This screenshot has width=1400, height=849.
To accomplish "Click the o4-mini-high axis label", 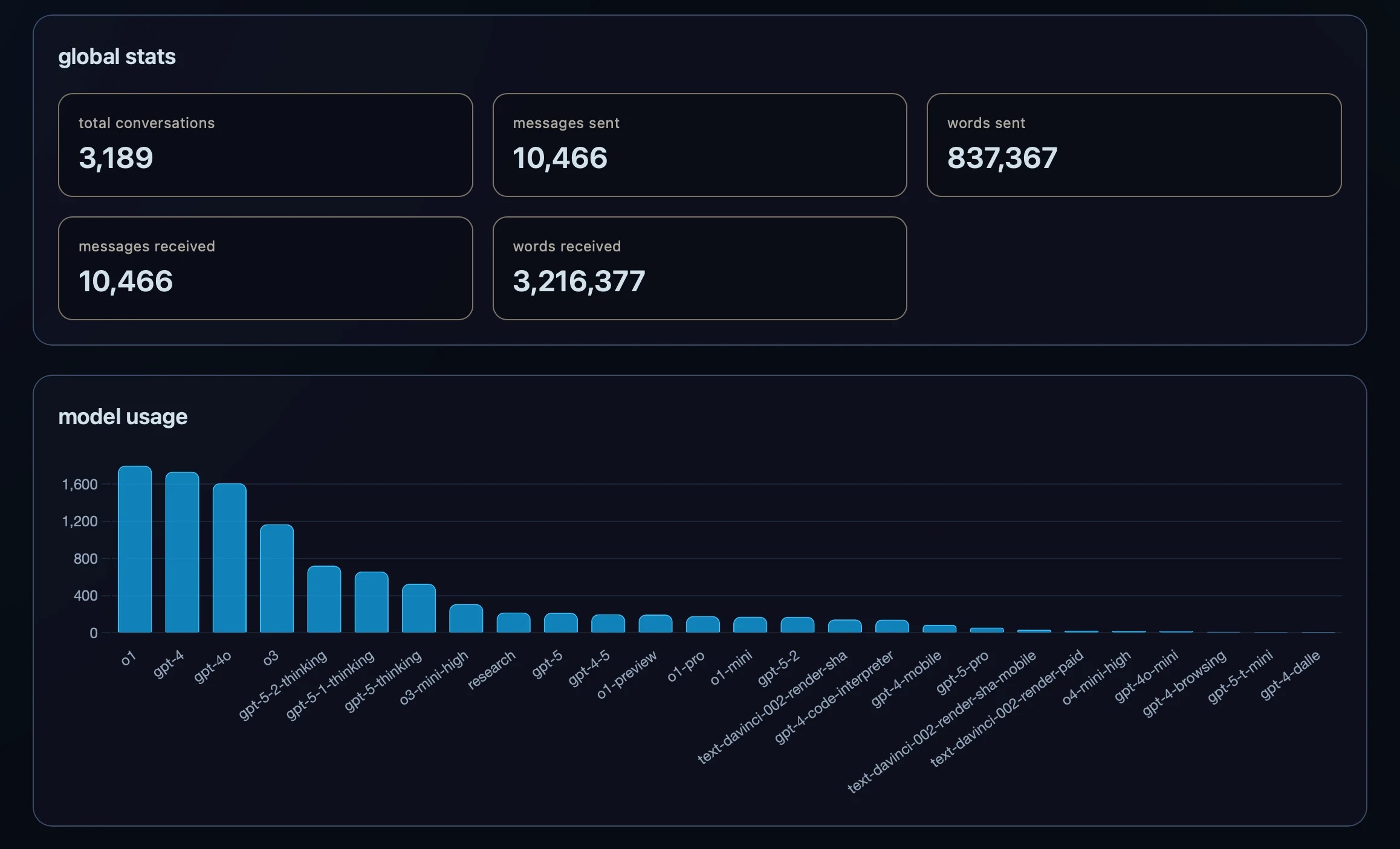I will [x=1096, y=677].
